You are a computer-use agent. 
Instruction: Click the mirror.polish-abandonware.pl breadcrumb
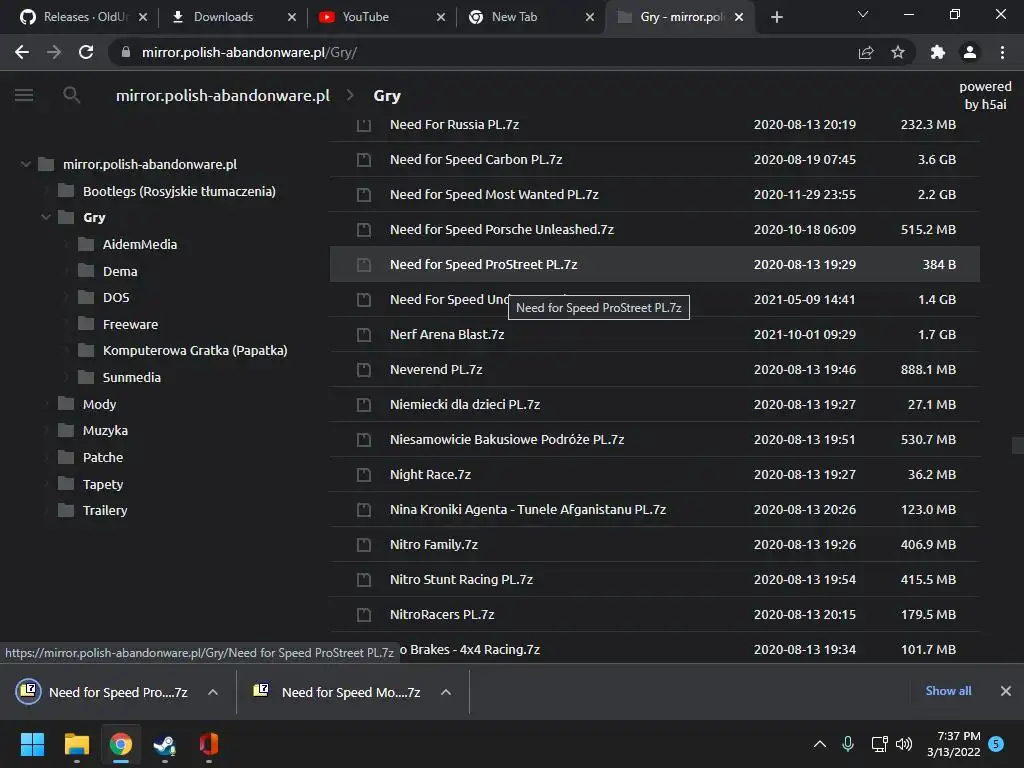click(x=223, y=95)
